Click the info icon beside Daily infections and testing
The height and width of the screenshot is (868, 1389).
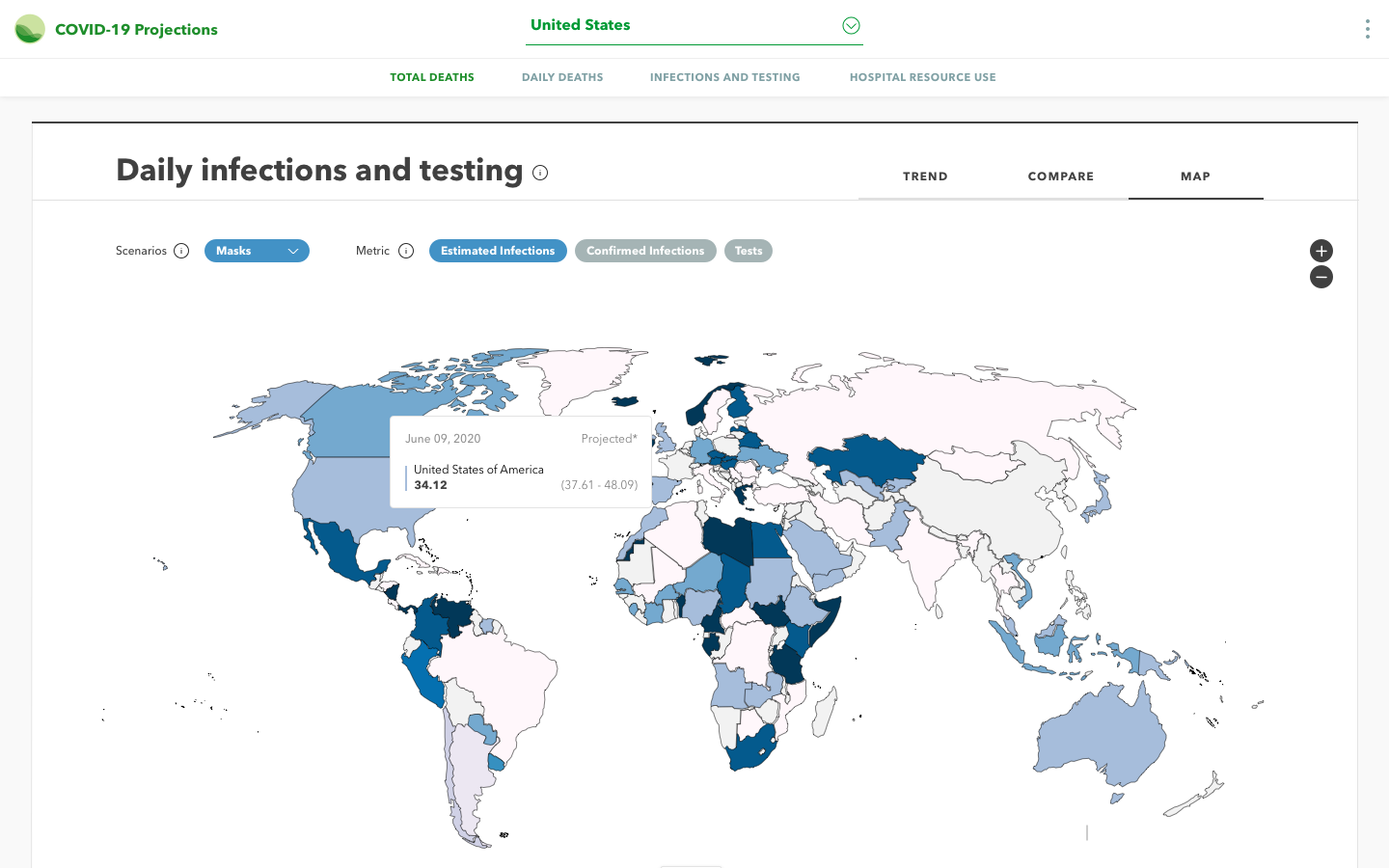coord(540,173)
